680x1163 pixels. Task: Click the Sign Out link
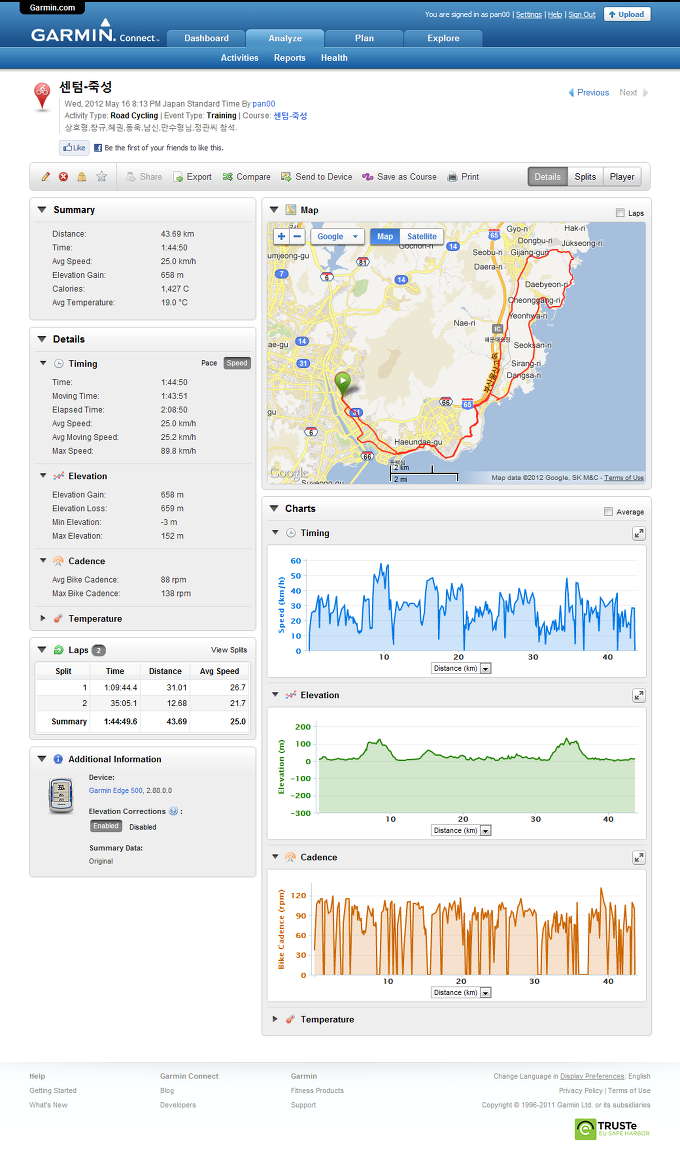click(582, 15)
